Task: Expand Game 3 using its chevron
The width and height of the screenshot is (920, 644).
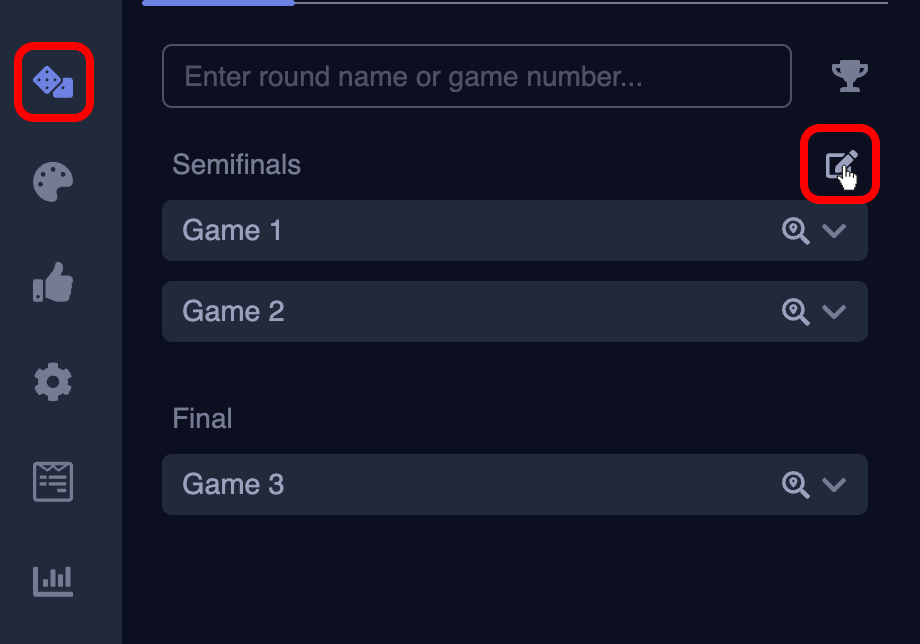Action: pos(834,485)
